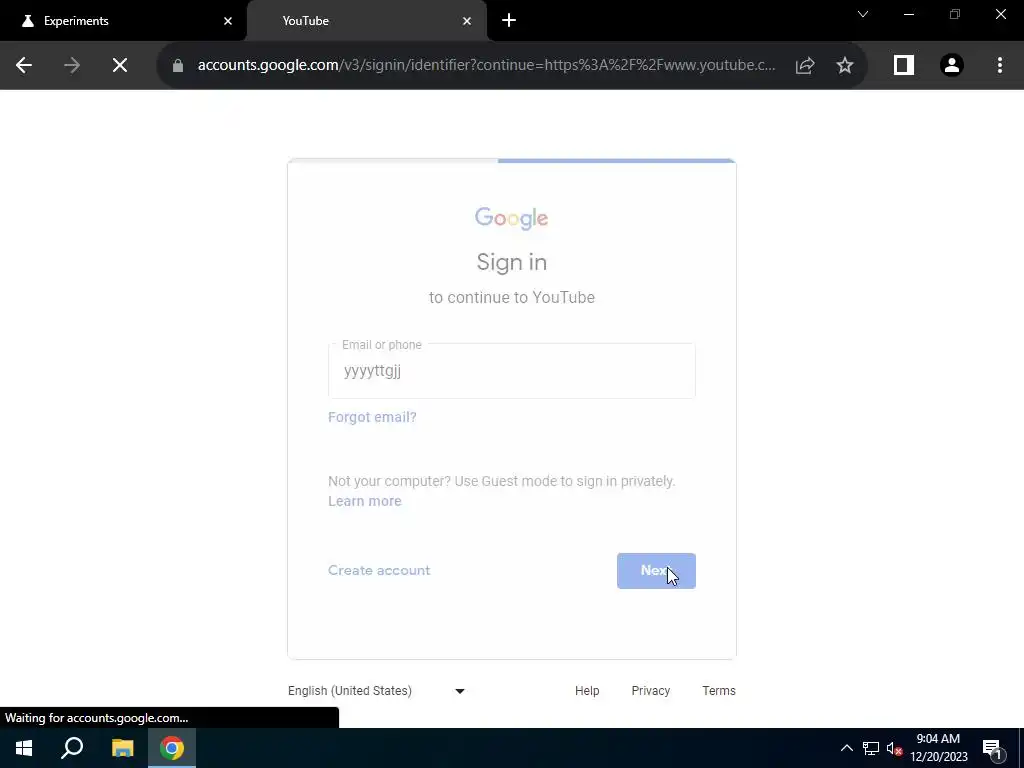The width and height of the screenshot is (1024, 768).
Task: Bookmark this tab with the star icon
Action: [845, 65]
